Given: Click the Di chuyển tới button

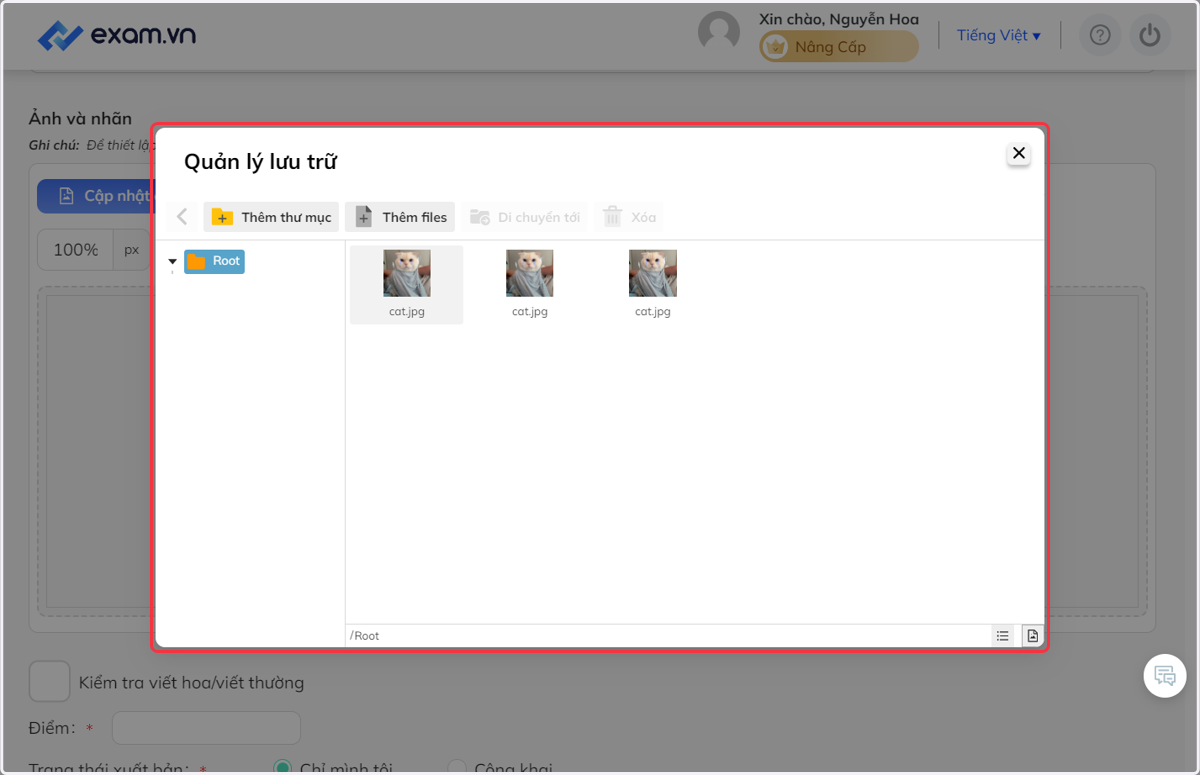Looking at the screenshot, I should pos(525,217).
